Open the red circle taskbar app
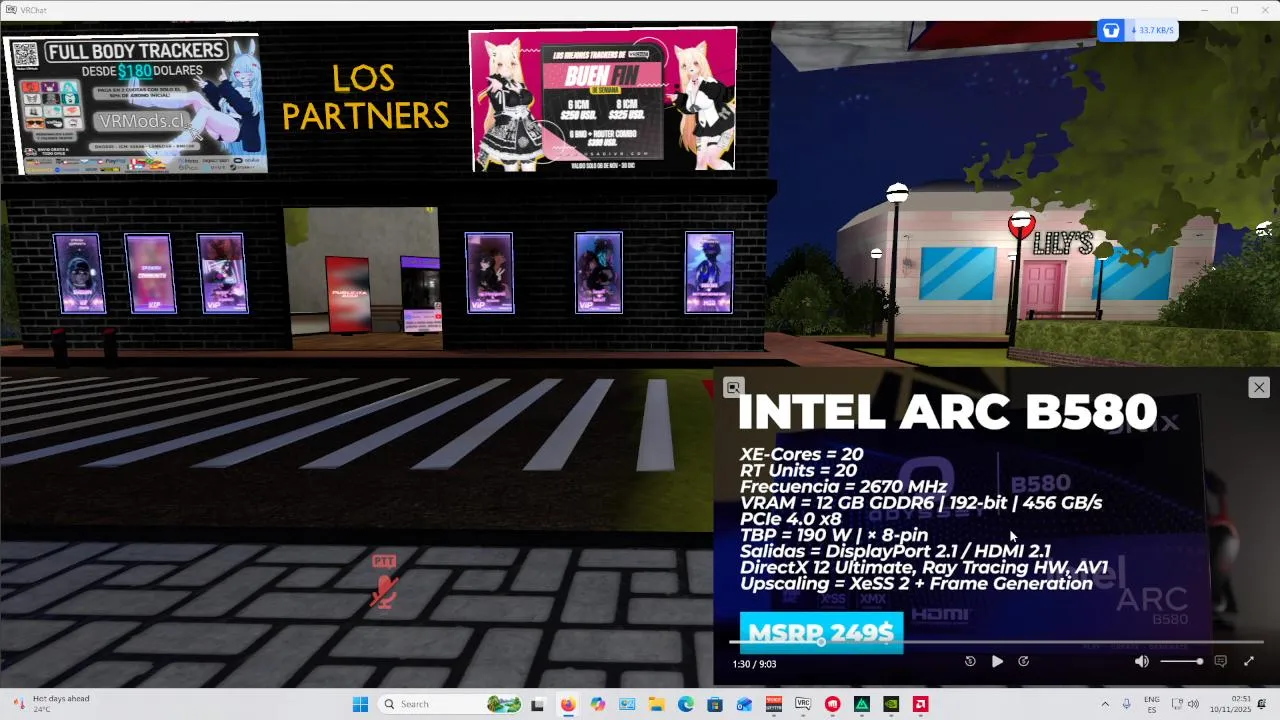This screenshot has height=720, width=1280. 832,704
